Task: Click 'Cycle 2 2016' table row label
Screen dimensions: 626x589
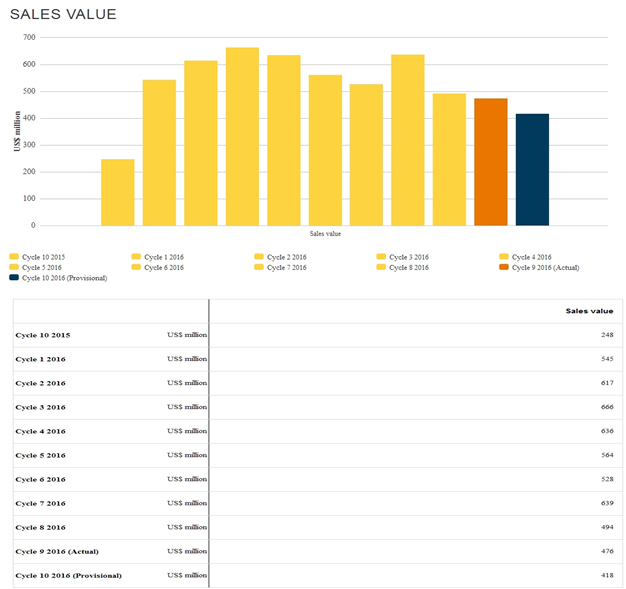Action: 40,383
